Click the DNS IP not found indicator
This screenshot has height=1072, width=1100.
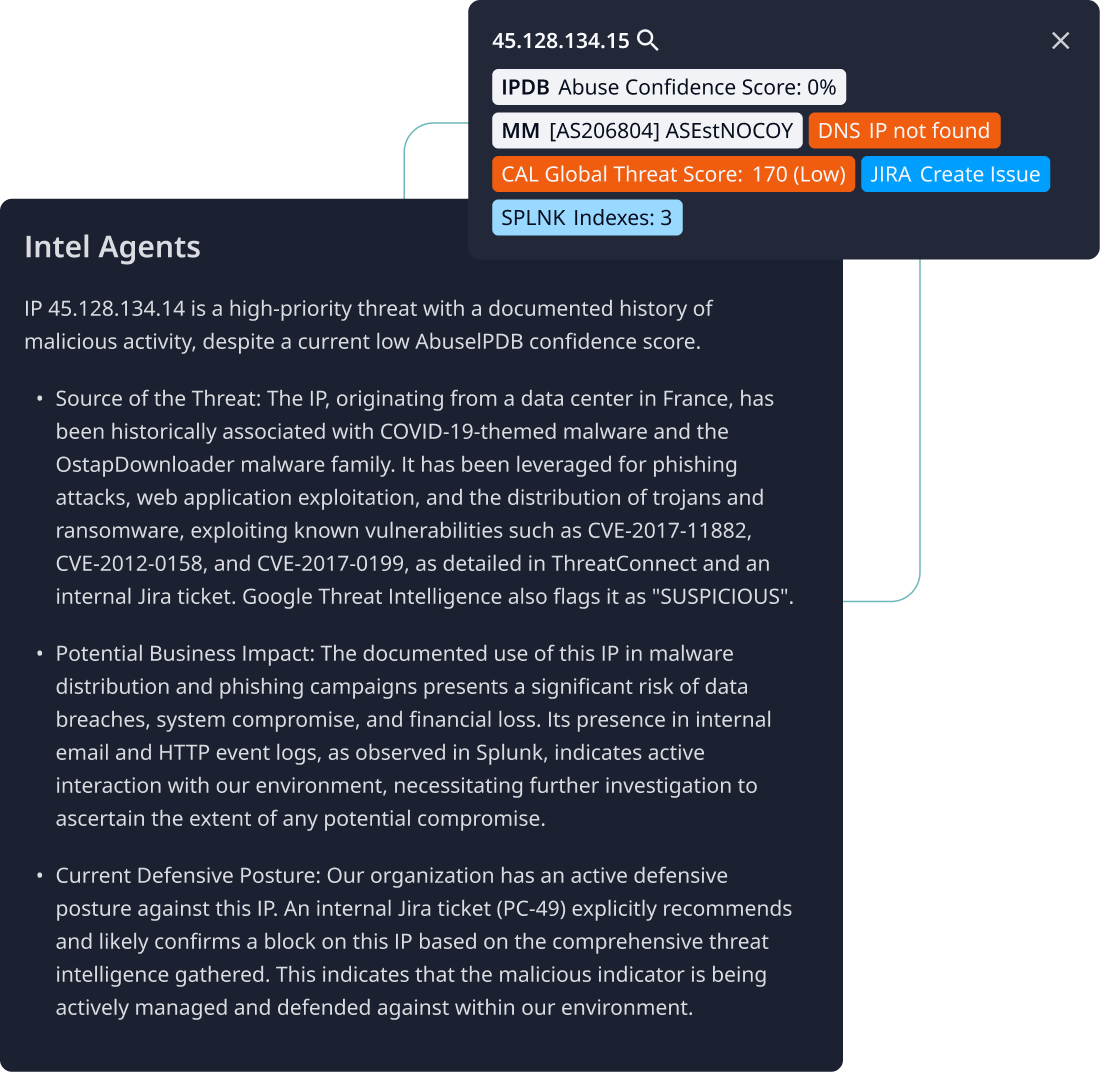(x=903, y=130)
